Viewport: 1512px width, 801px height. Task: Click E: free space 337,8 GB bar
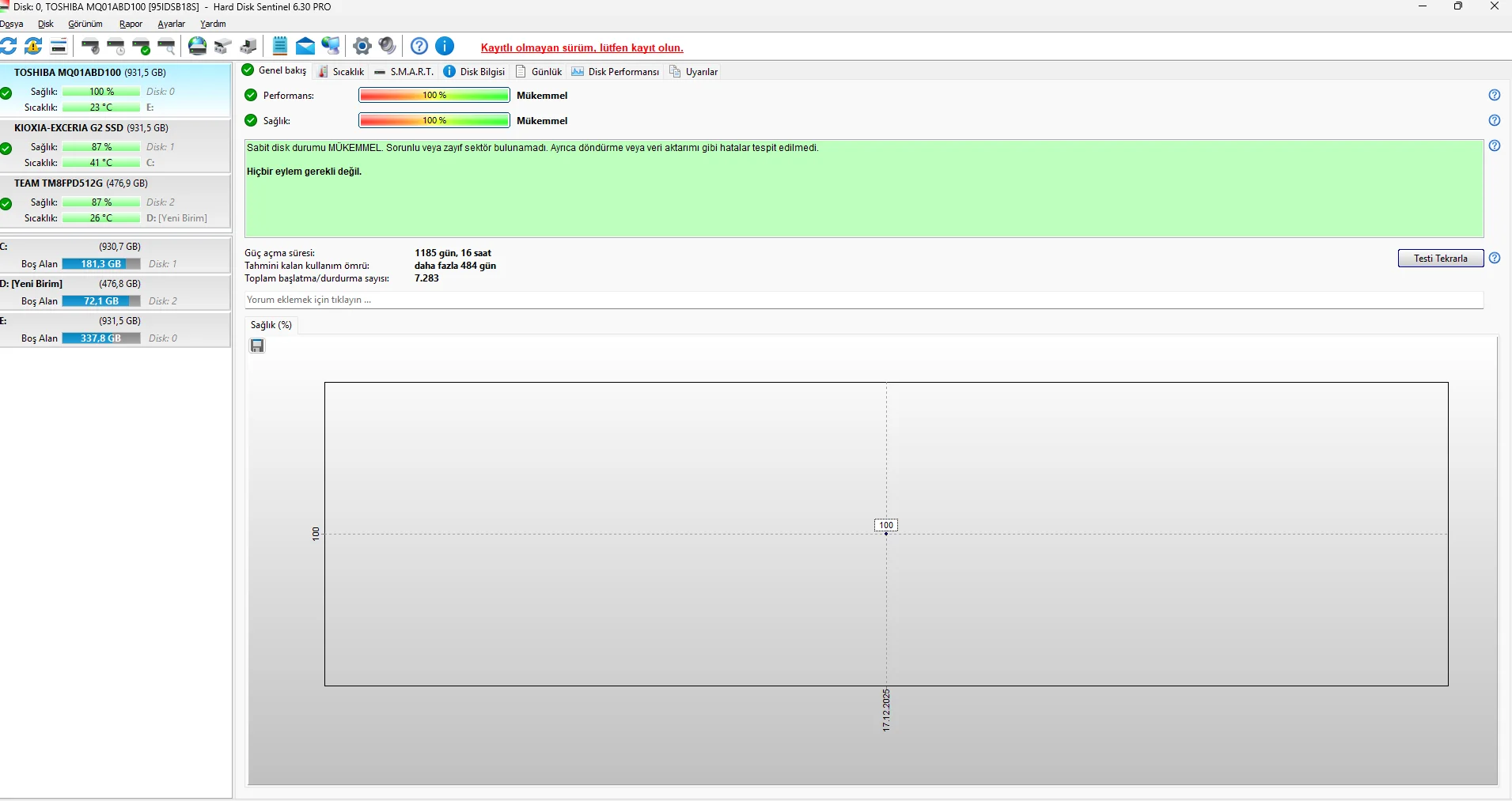101,338
